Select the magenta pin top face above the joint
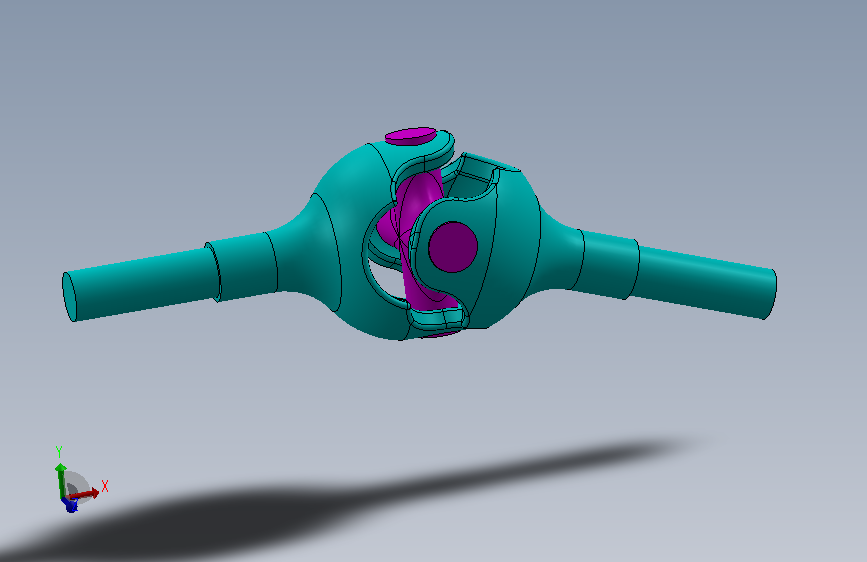Viewport: 867px width, 562px height. [411, 135]
